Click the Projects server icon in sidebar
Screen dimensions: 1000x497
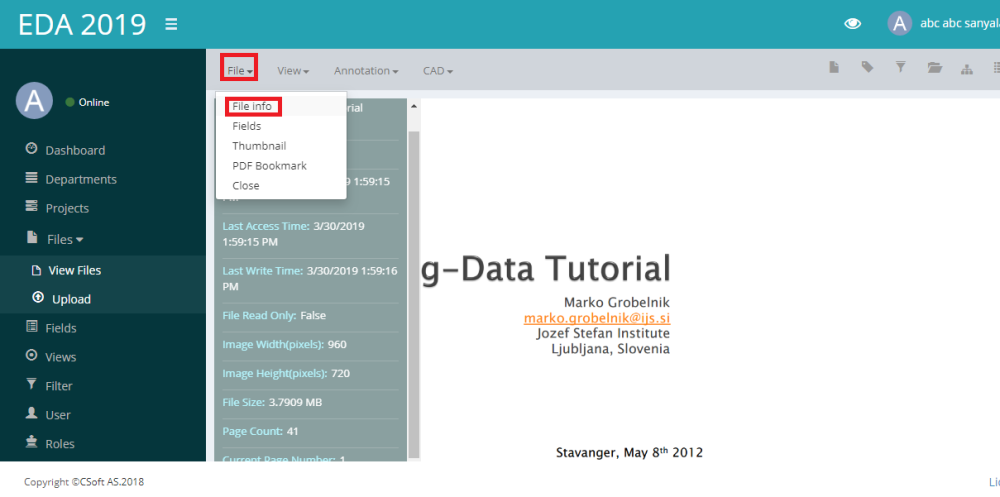(31, 207)
